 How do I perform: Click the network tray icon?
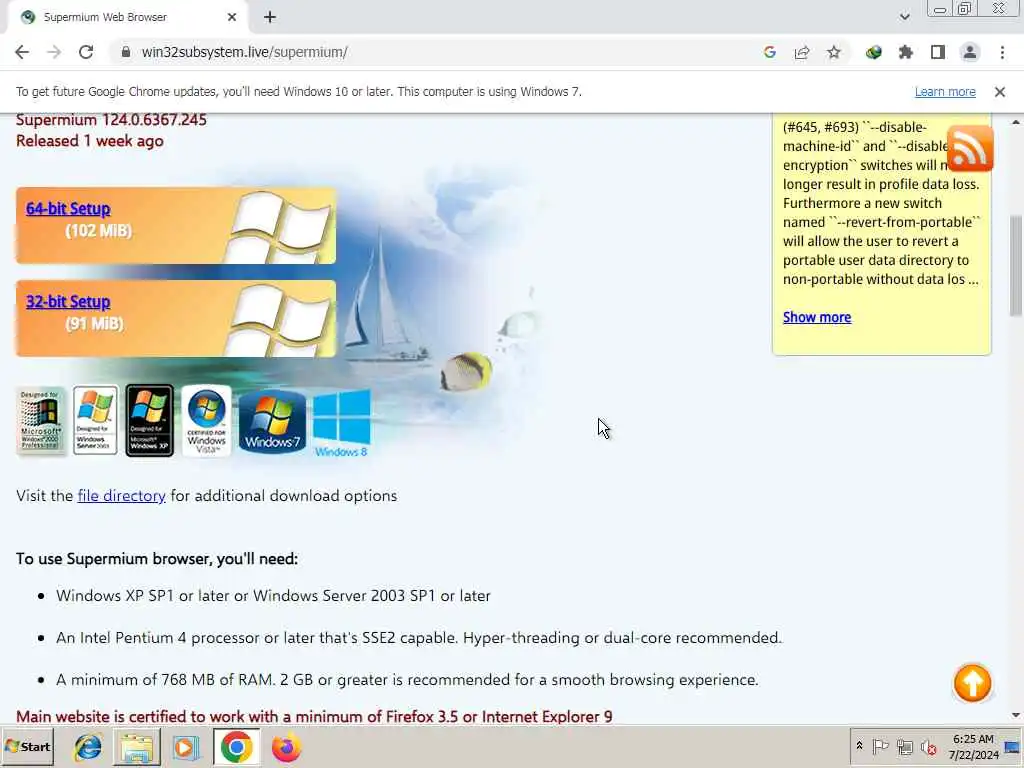(904, 746)
